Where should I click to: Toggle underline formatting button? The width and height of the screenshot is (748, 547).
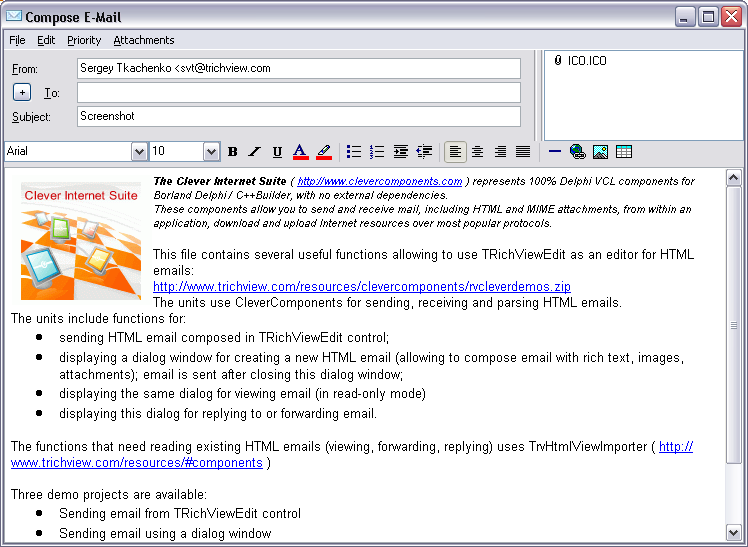[277, 152]
